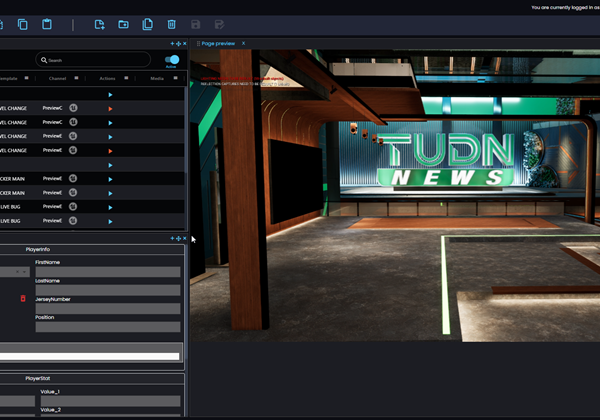Close the Page preview tab

coord(243,44)
